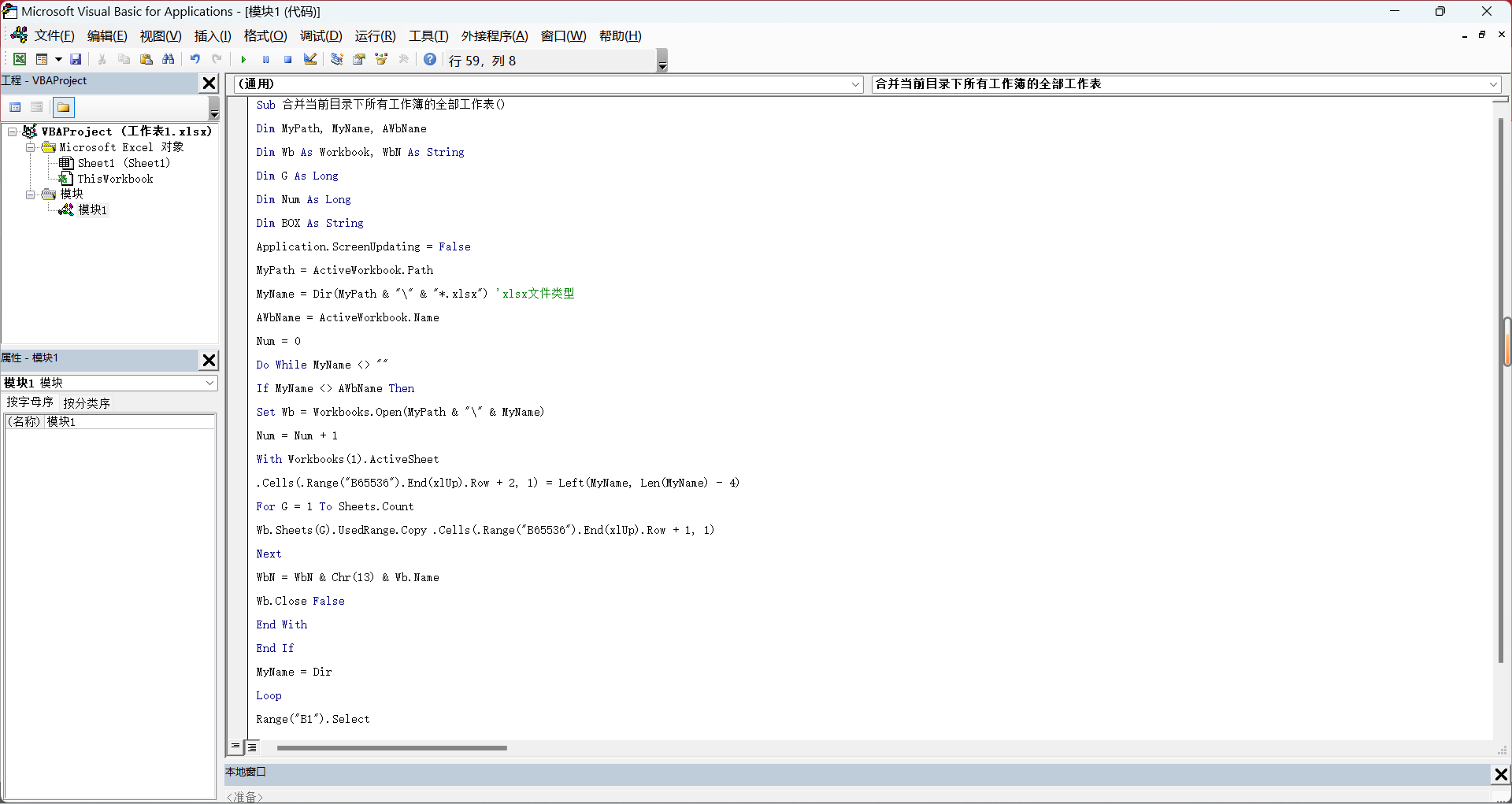Open the 帮助(H) menu
The height and width of the screenshot is (804, 1512).
[620, 36]
